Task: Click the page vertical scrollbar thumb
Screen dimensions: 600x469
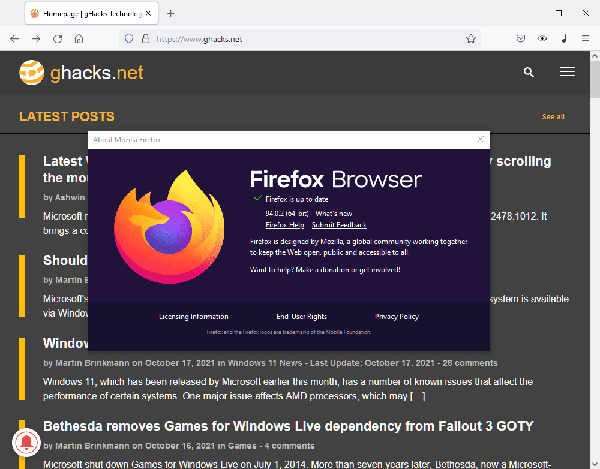Action: point(595,80)
